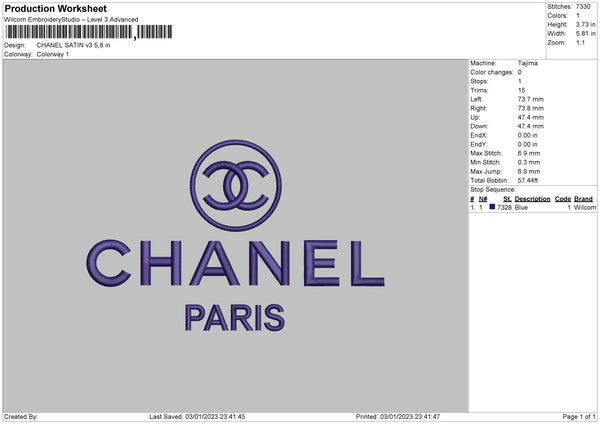This screenshot has width=600, height=424.
Task: Click the interlocking CC circle emblem
Action: pos(236,186)
